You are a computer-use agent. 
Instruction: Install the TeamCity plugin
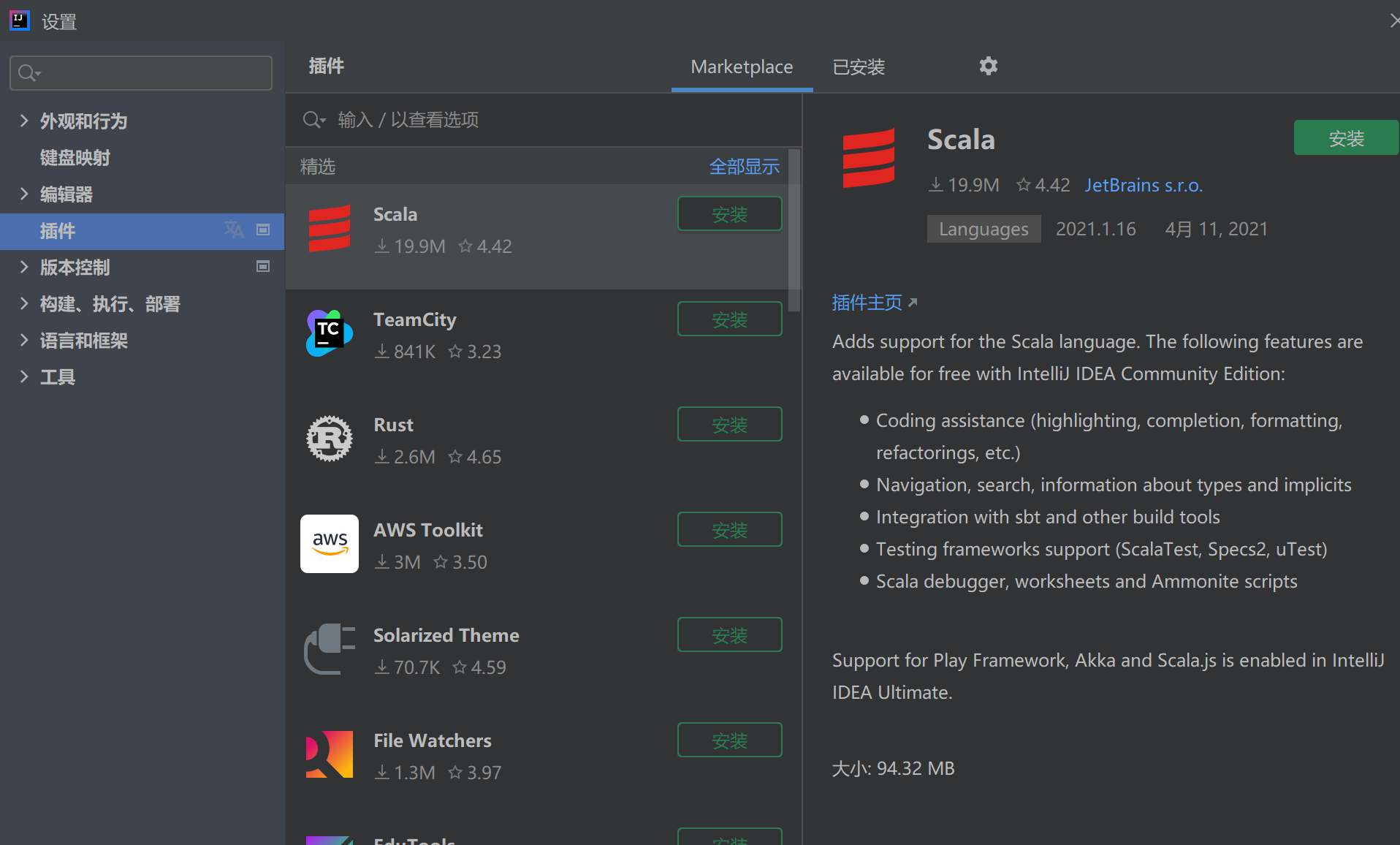(x=729, y=319)
